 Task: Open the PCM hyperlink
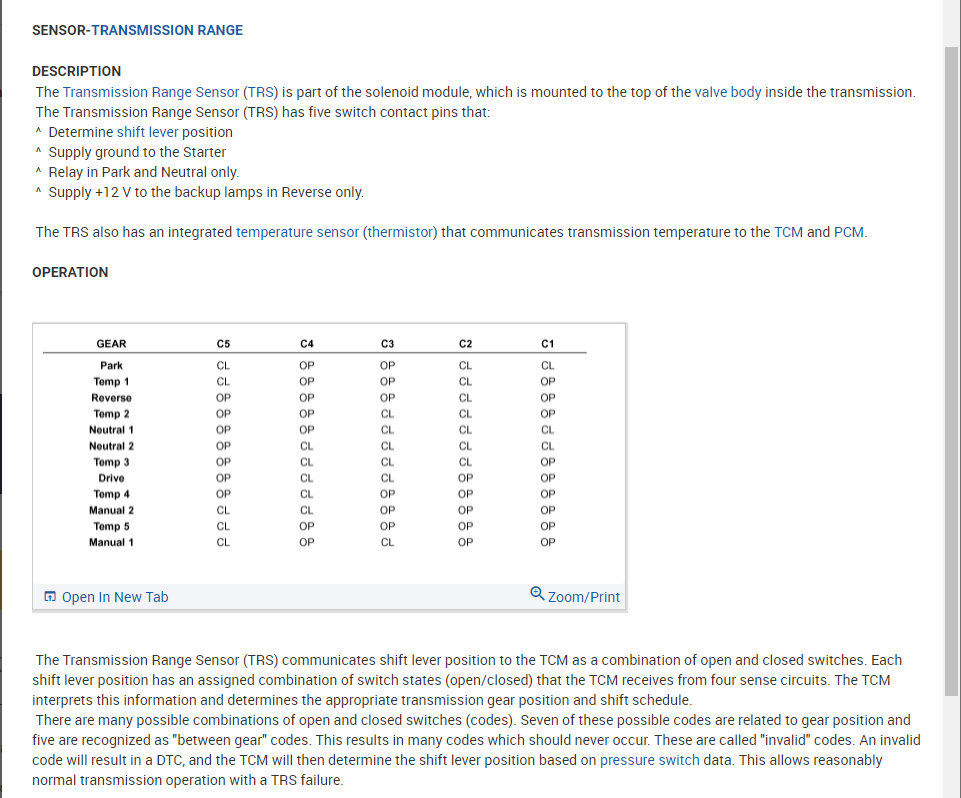[x=849, y=232]
